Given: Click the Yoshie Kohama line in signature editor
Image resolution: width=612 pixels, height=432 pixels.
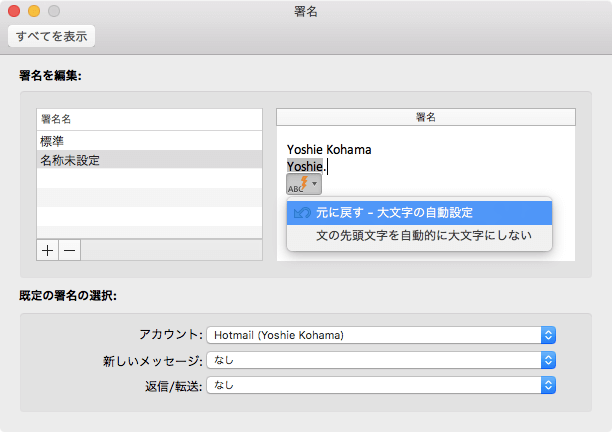Looking at the screenshot, I should tap(329, 150).
